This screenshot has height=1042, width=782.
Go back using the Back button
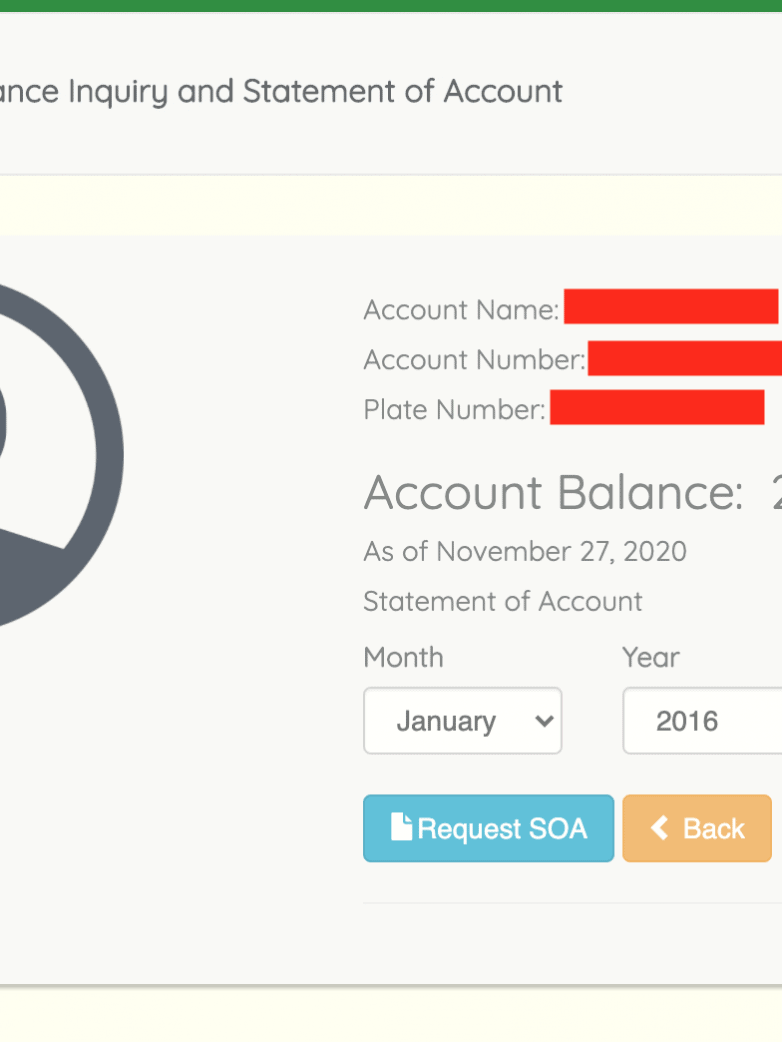(x=697, y=828)
